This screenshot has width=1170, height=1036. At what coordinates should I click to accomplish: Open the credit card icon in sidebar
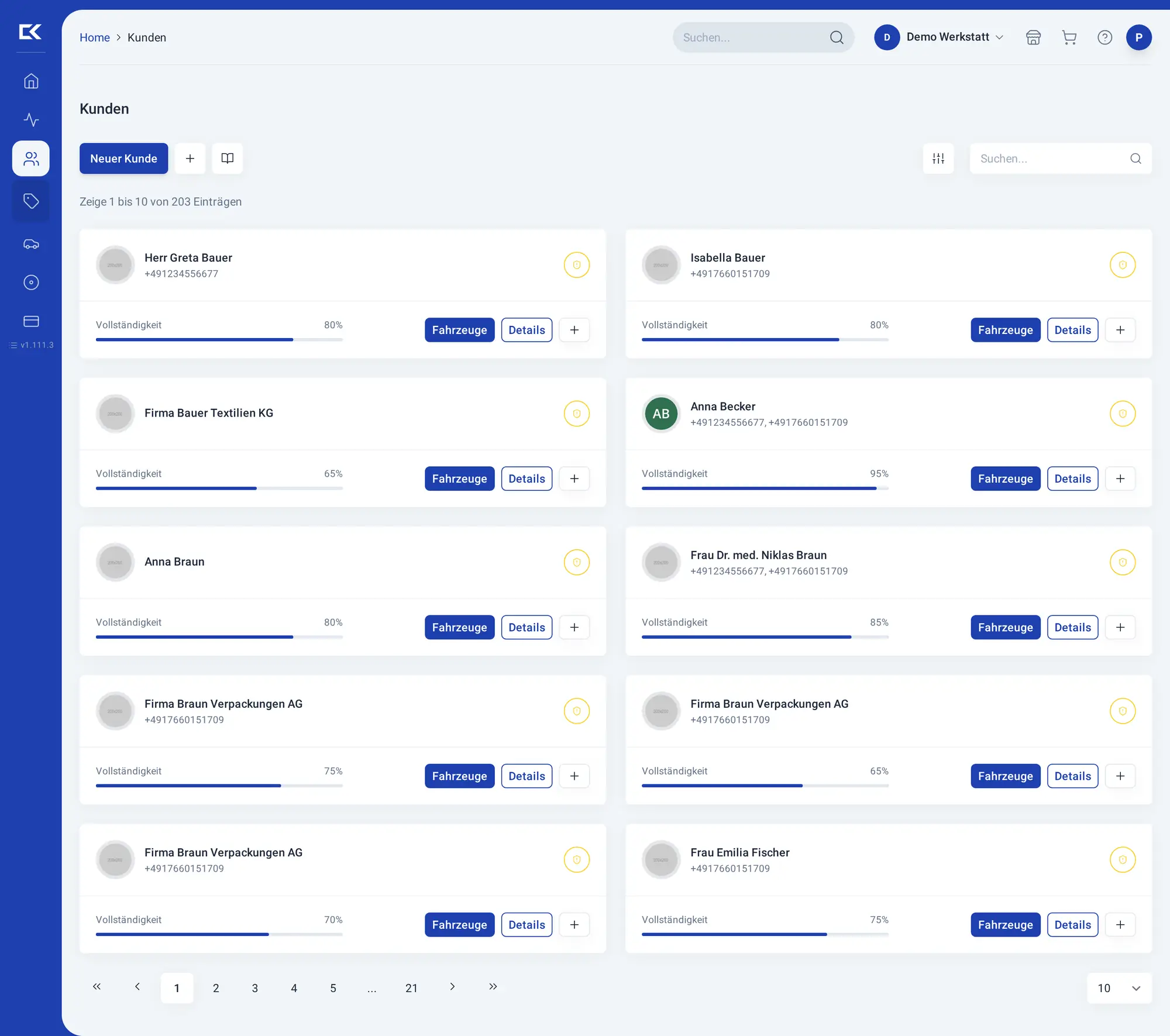pyautogui.click(x=31, y=321)
